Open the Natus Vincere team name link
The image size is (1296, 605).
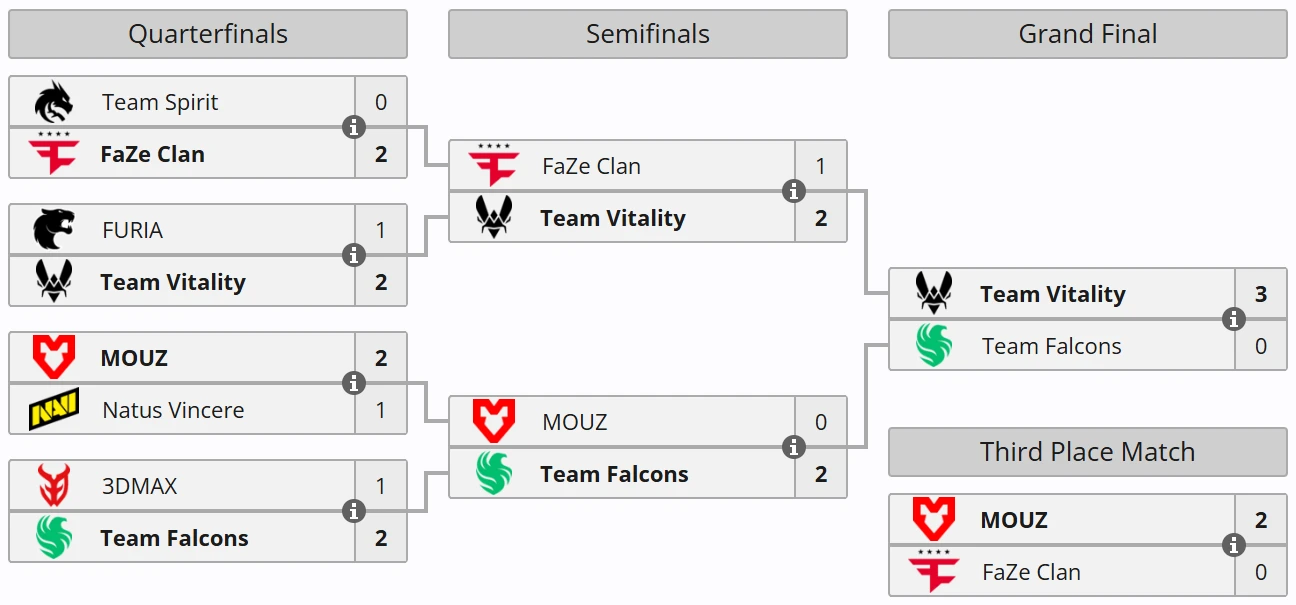(173, 410)
